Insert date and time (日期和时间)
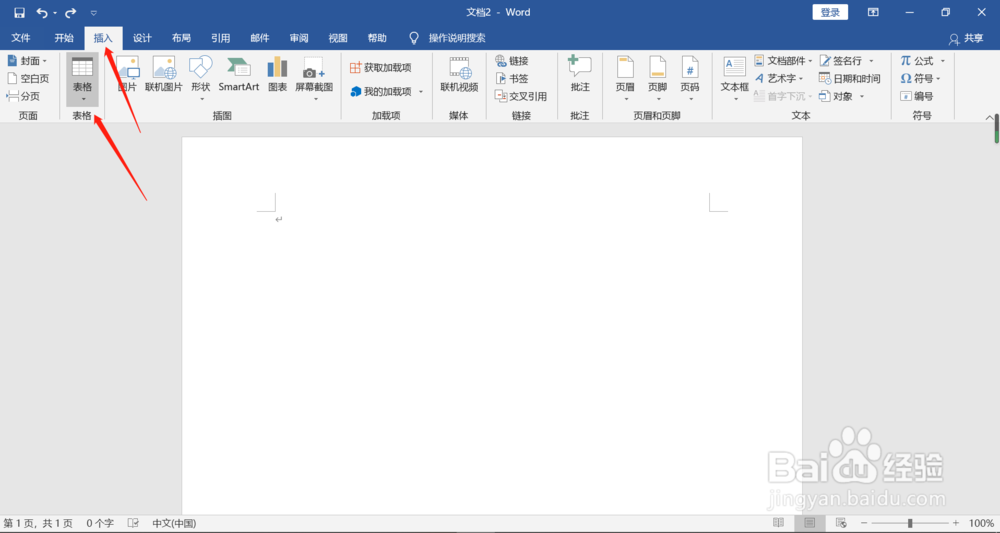 850,78
